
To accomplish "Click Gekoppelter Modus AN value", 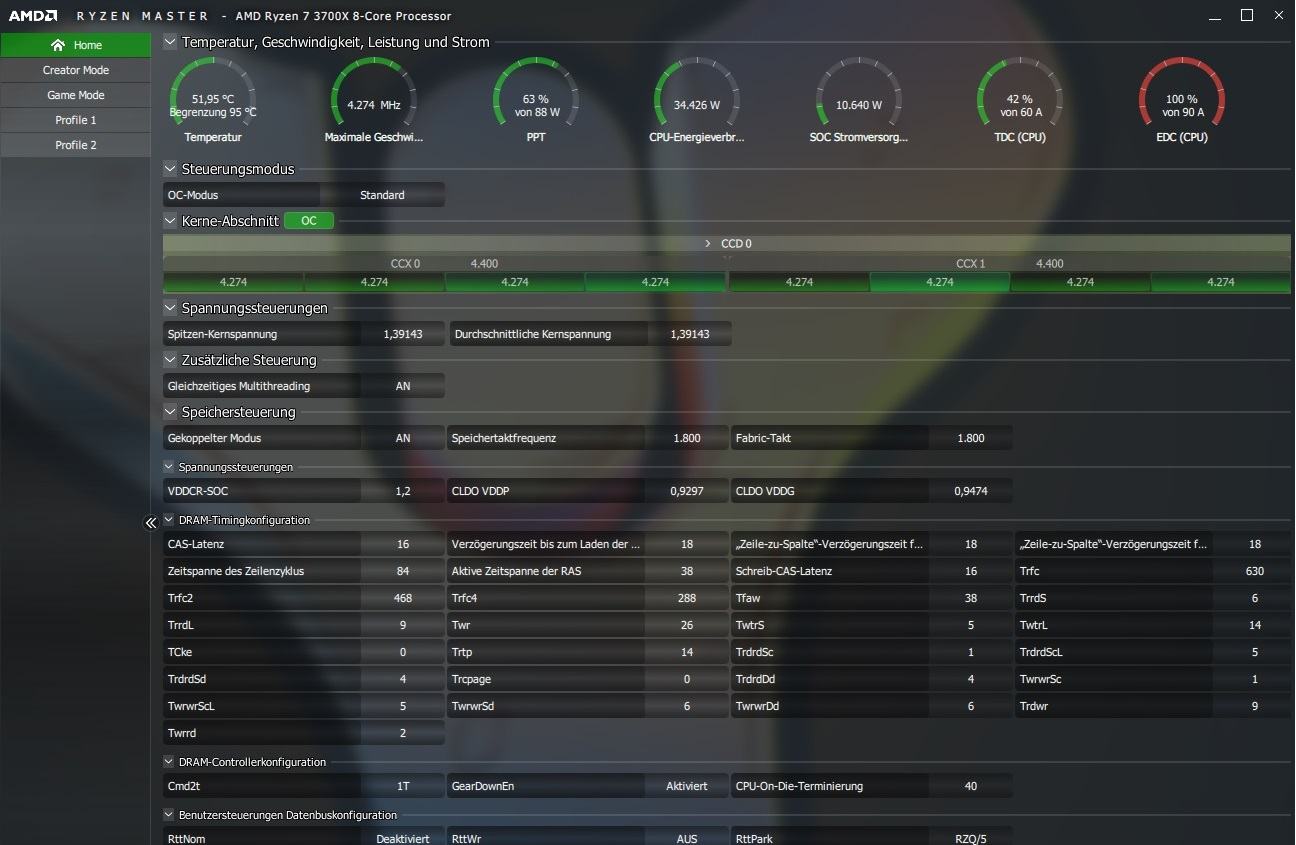I will pos(403,438).
